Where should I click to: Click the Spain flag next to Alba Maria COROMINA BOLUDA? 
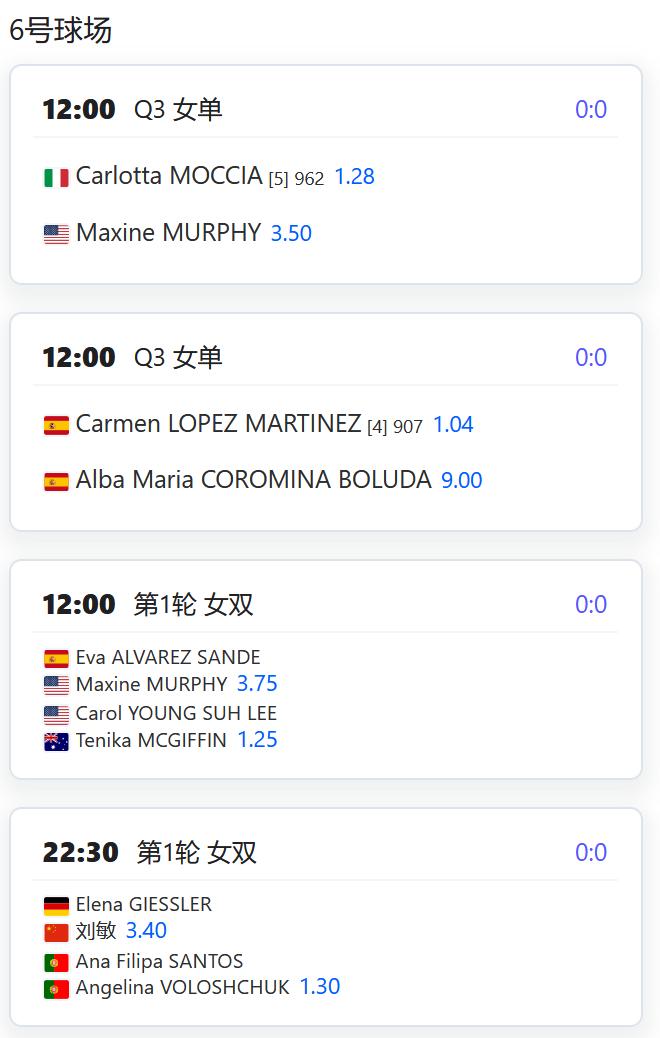pos(56,481)
